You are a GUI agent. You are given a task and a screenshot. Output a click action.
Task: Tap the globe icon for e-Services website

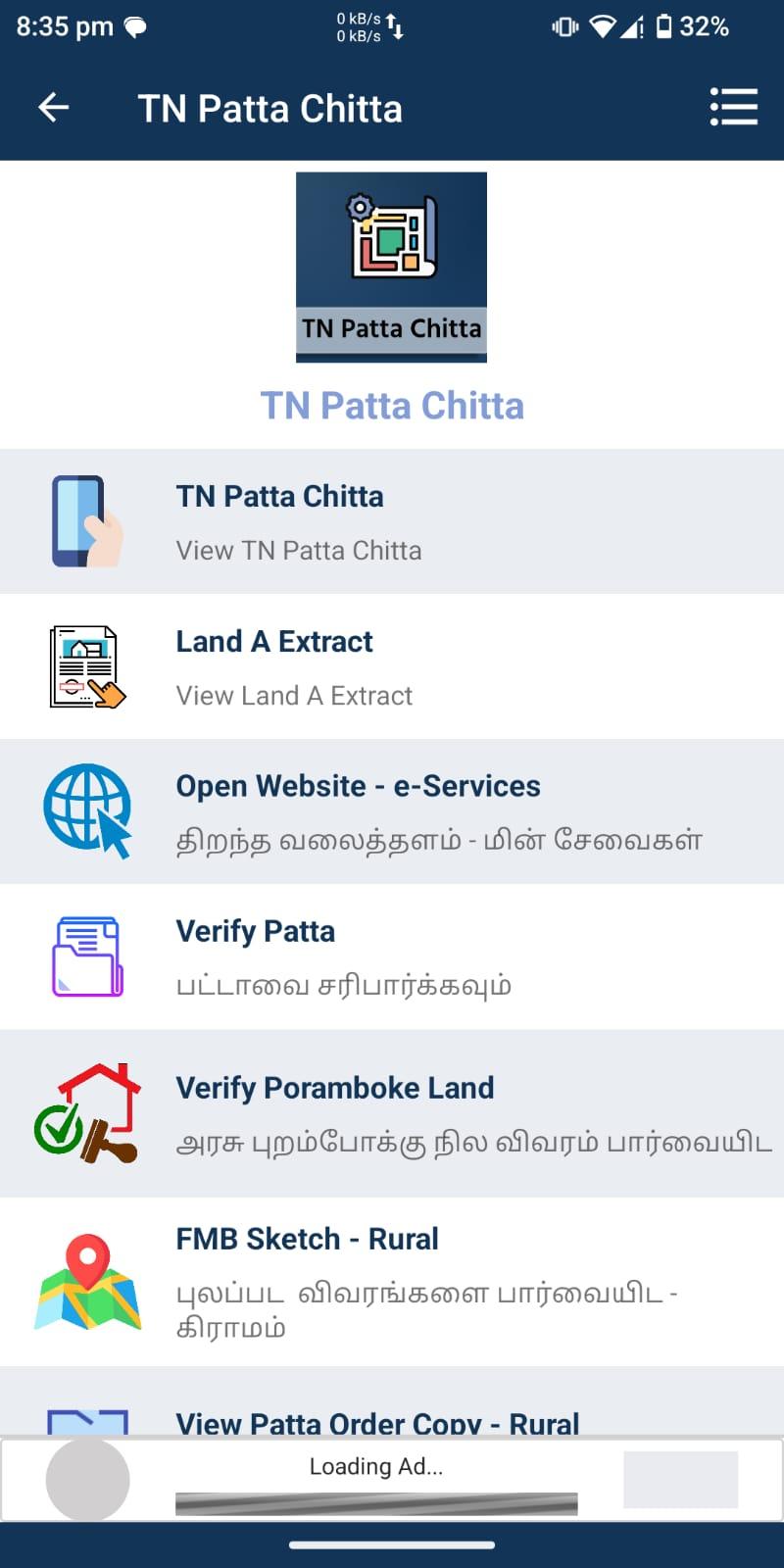coord(87,810)
